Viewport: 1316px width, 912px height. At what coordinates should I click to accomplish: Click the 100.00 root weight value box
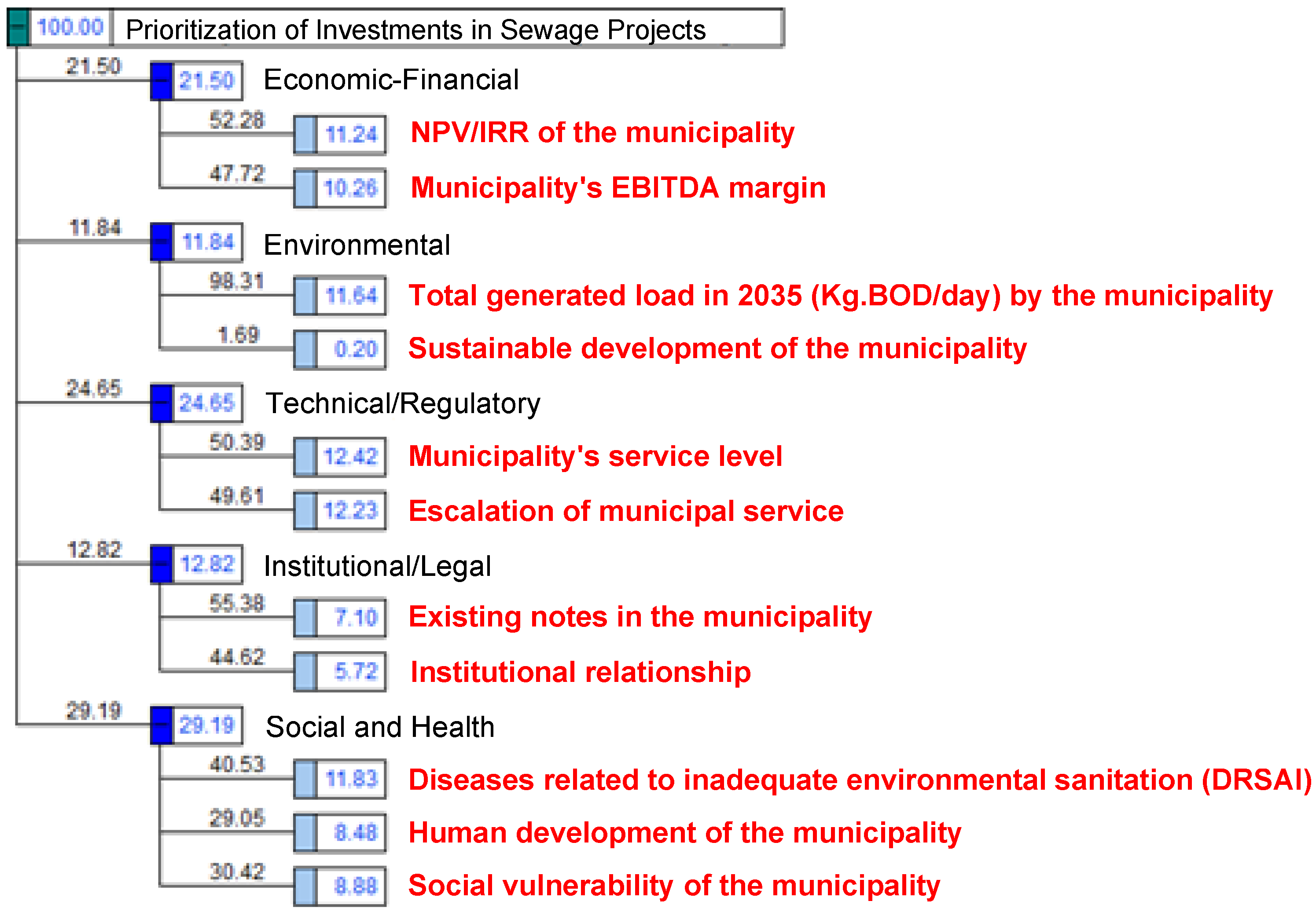click(x=70, y=27)
